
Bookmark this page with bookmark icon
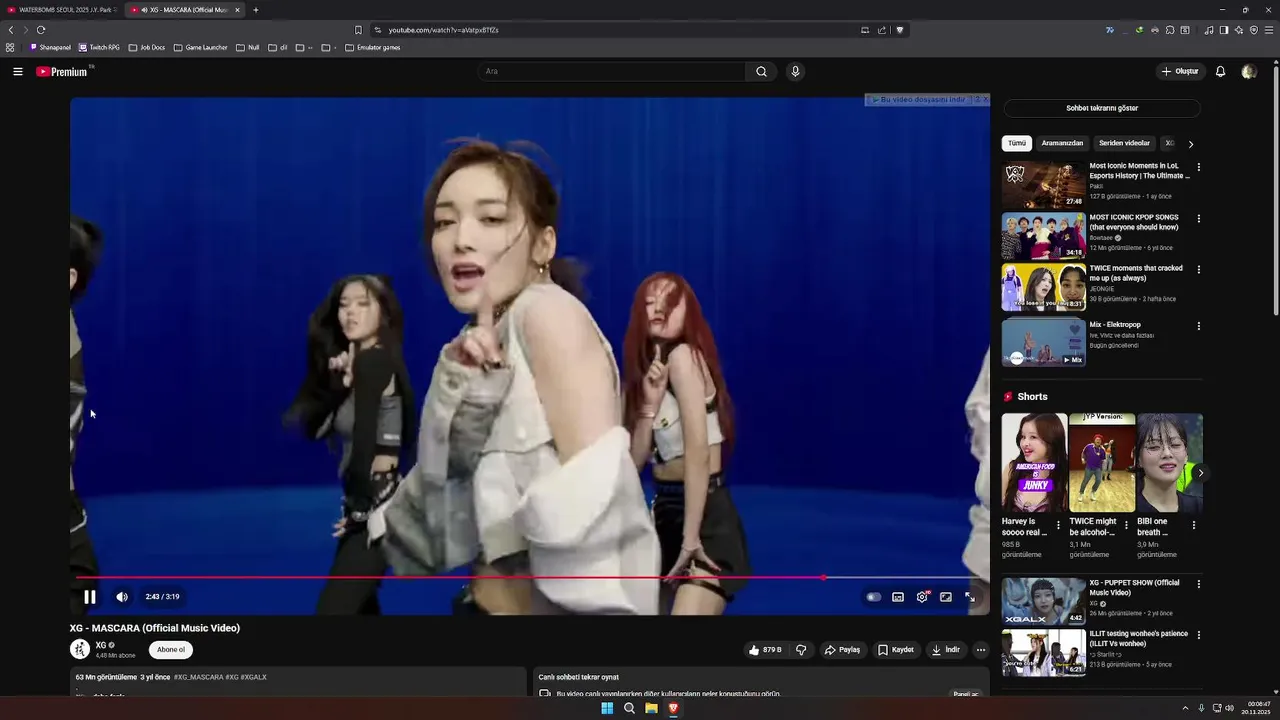point(358,30)
